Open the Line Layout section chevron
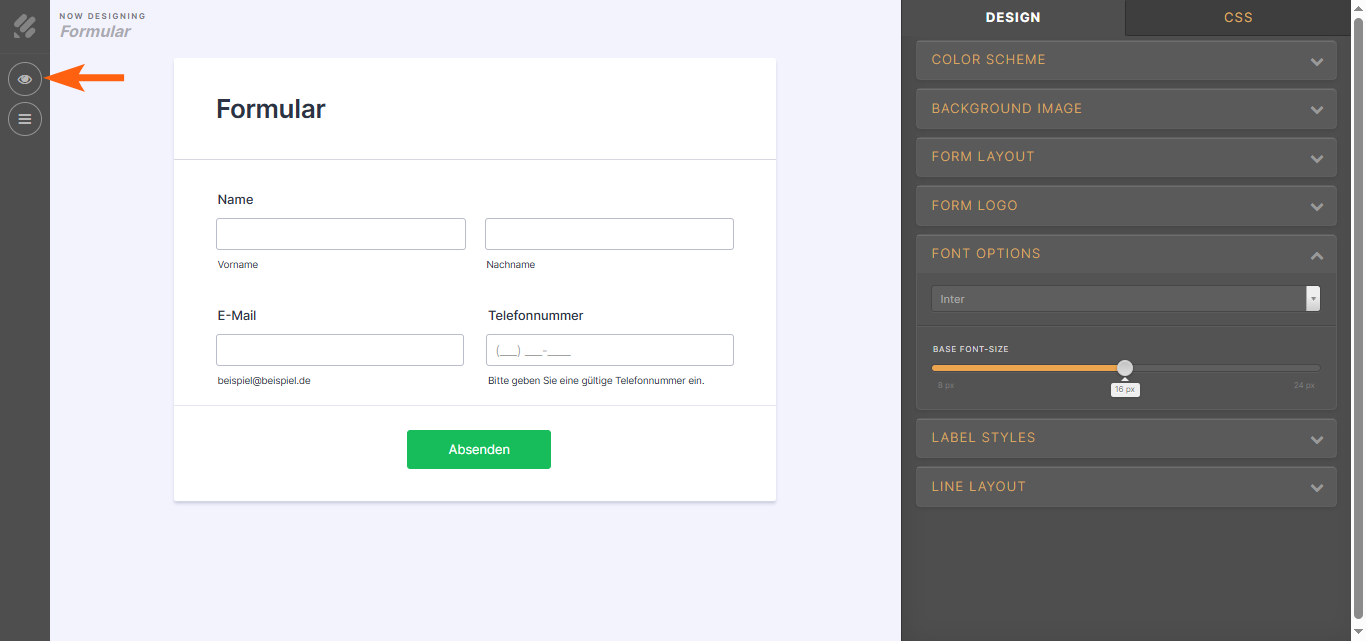 click(1317, 487)
